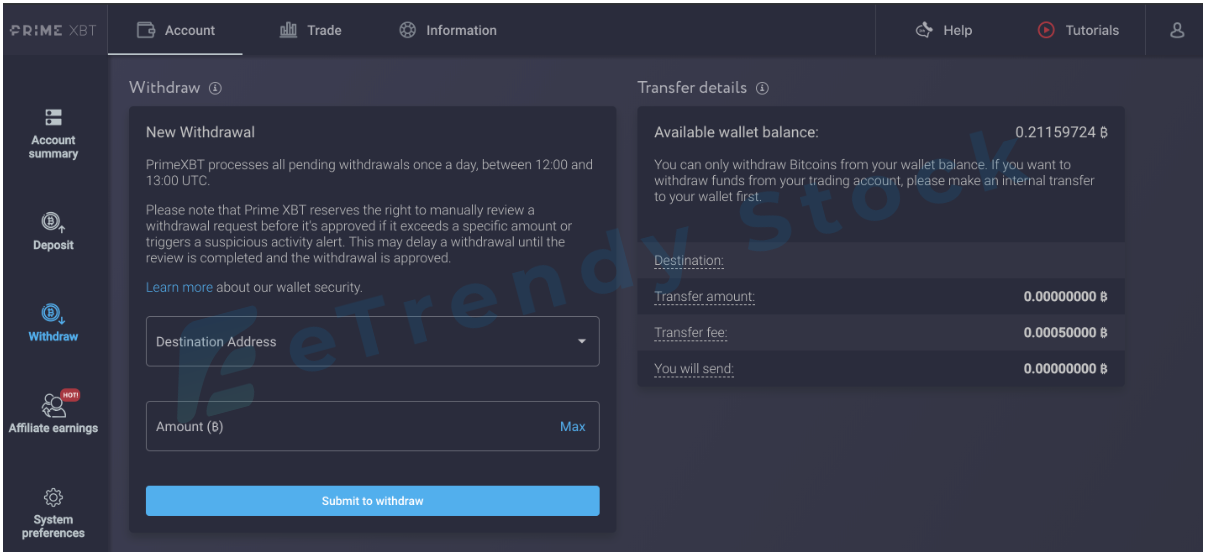The width and height of the screenshot is (1207, 555).
Task: Click the Destination Address dropdown arrow
Action: click(x=582, y=342)
